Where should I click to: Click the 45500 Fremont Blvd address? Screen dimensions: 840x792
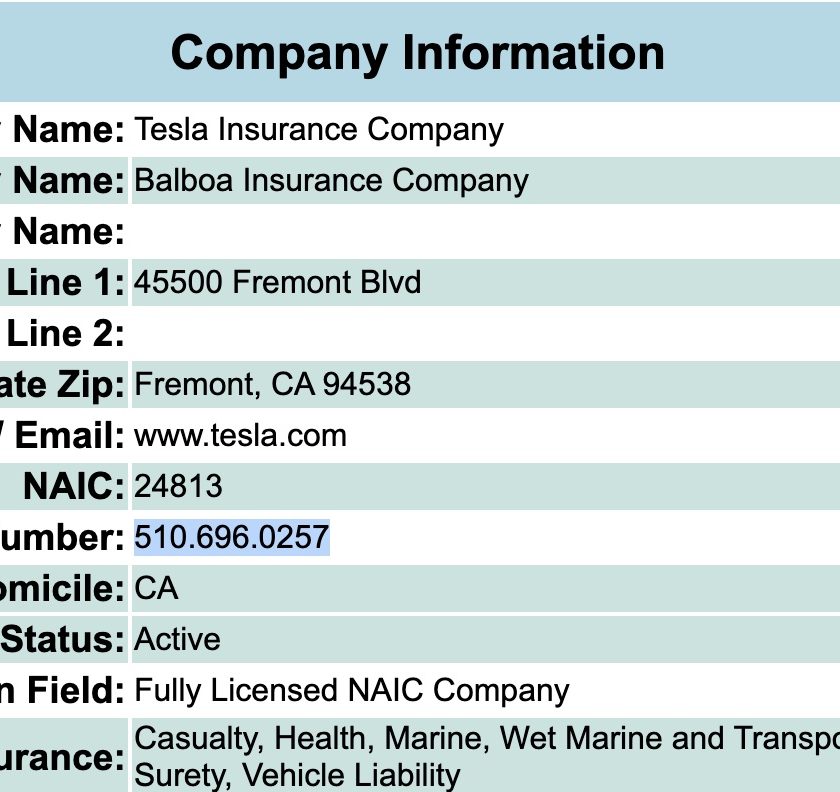tap(278, 282)
